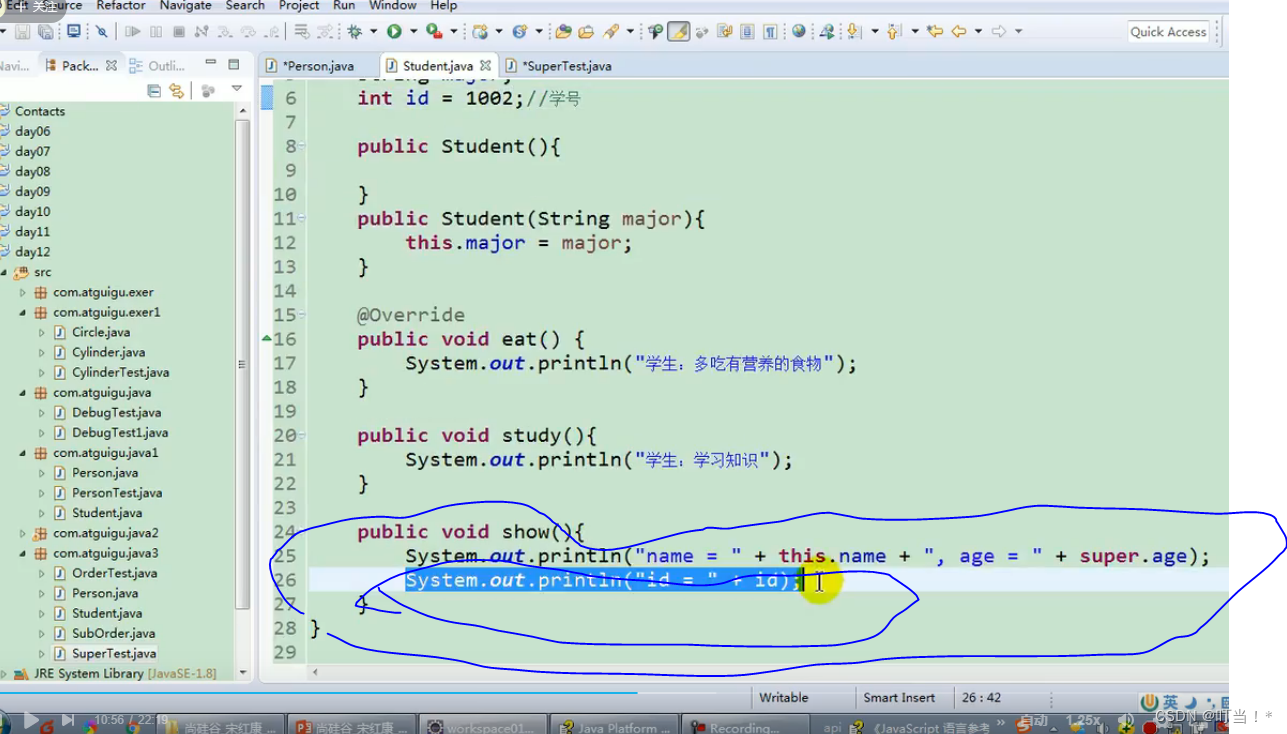Open the Refactor menu
Viewport: 1287px width, 734px height.
point(121,6)
